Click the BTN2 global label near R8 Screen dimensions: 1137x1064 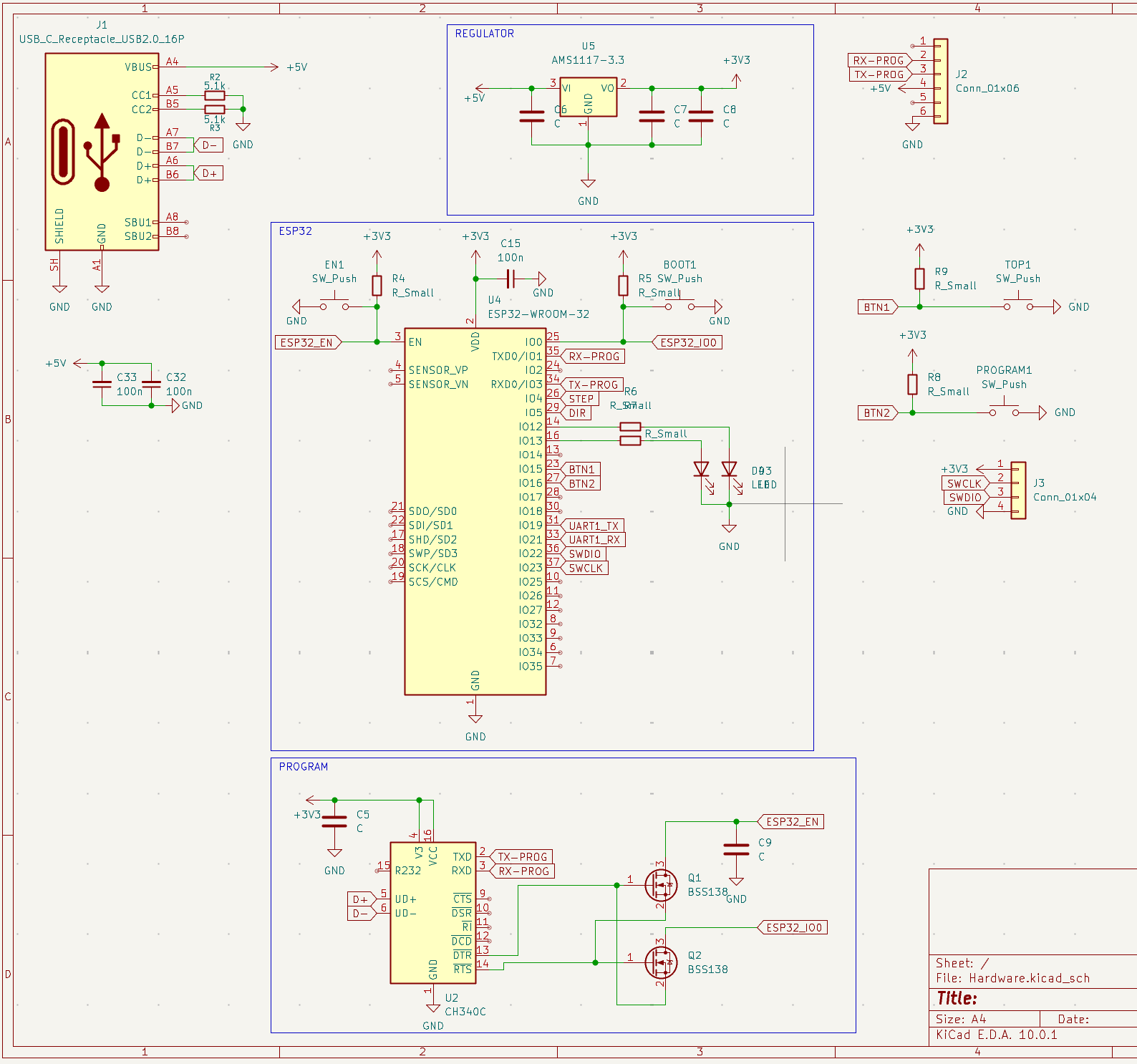tap(878, 413)
